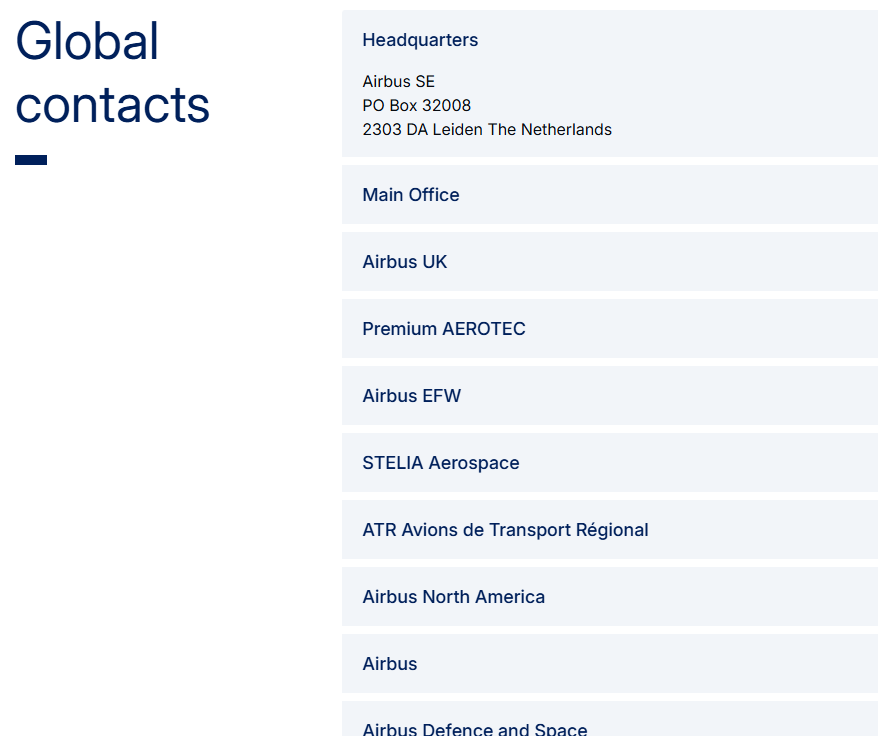Expand the Airbus EFW entry
The image size is (878, 736).
click(412, 396)
